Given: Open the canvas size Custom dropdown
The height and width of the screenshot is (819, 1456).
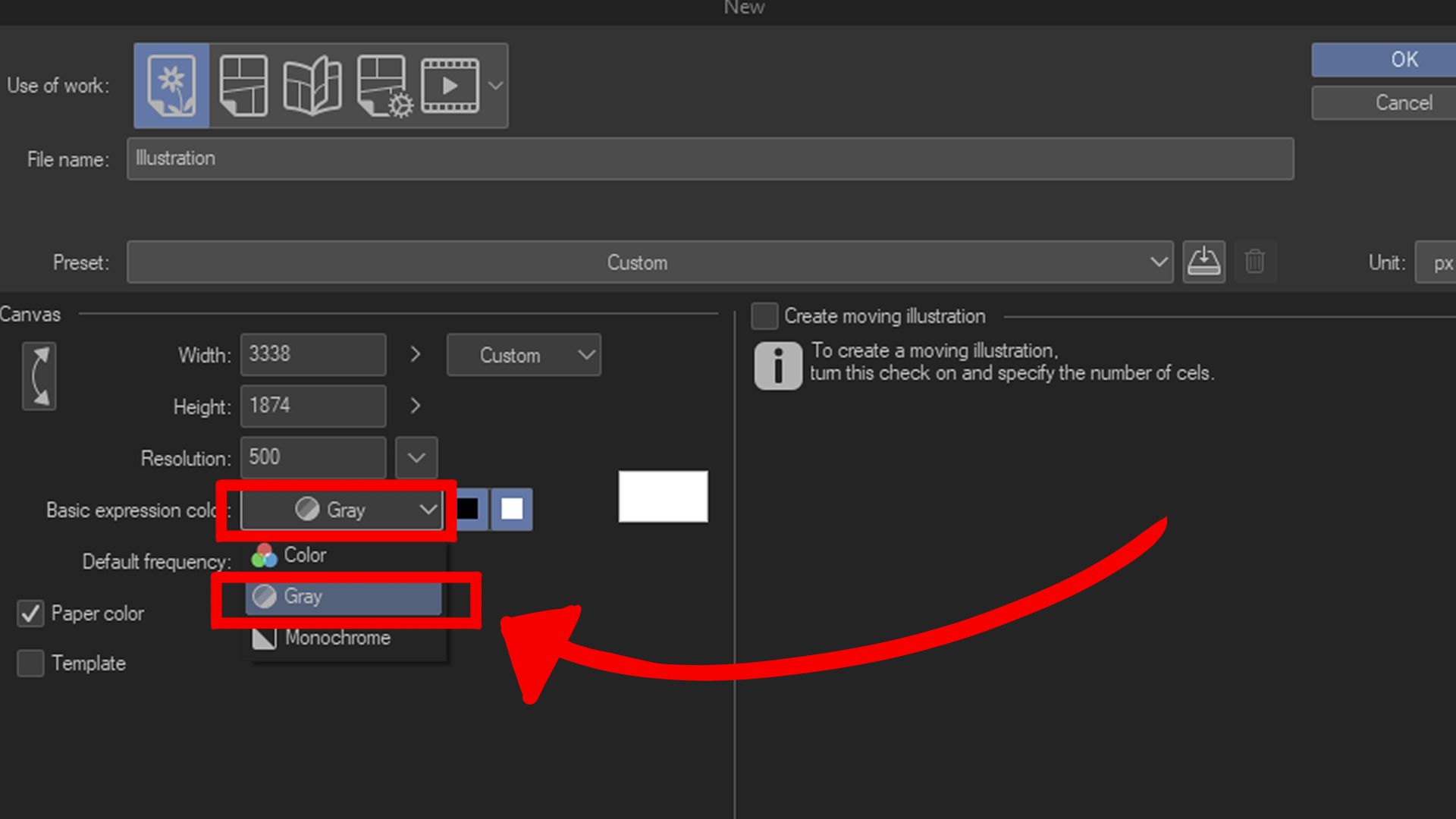Looking at the screenshot, I should click(523, 355).
